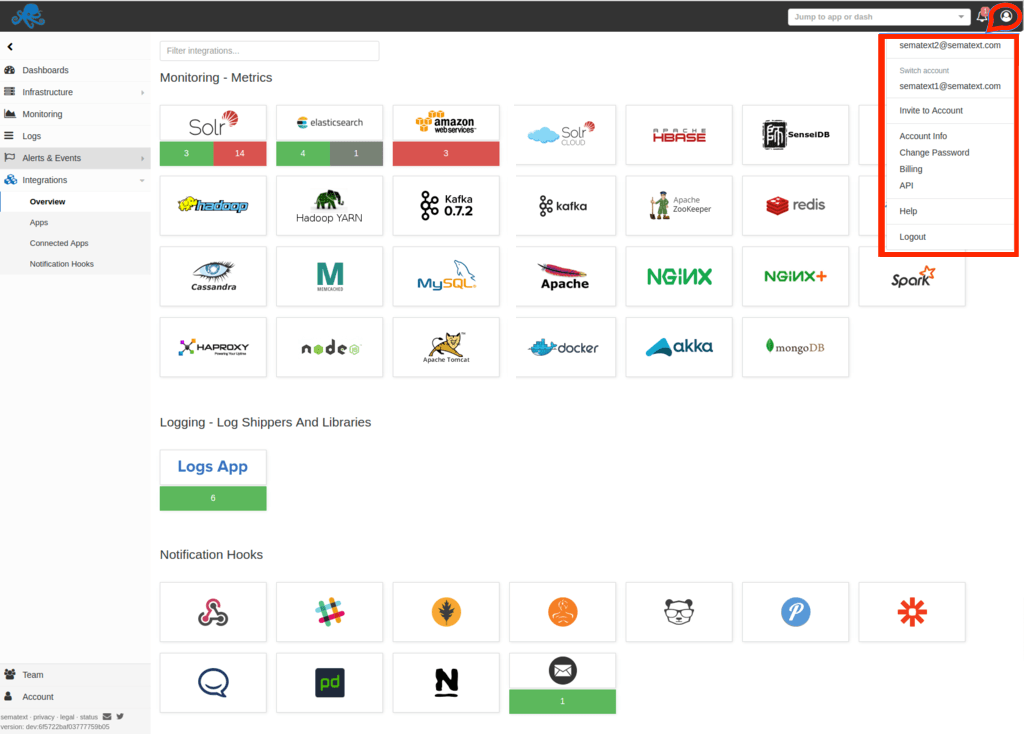This screenshot has height=734, width=1024.
Task: Select the Slack notification hook
Action: click(x=329, y=612)
